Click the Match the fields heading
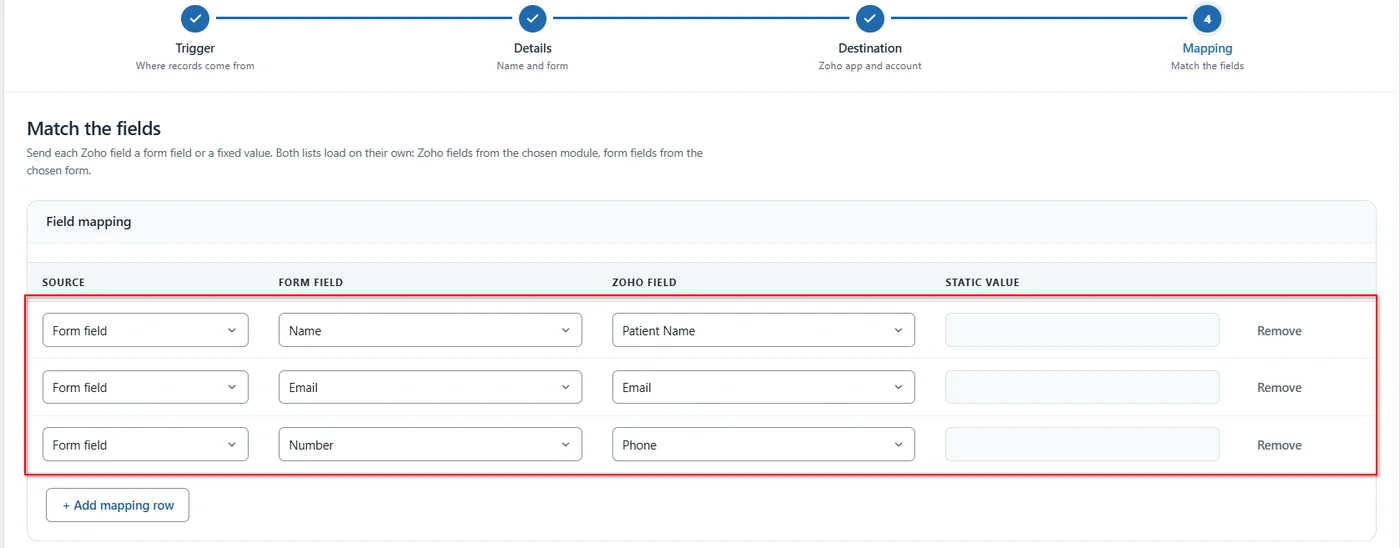The width and height of the screenshot is (1400, 548). point(94,129)
